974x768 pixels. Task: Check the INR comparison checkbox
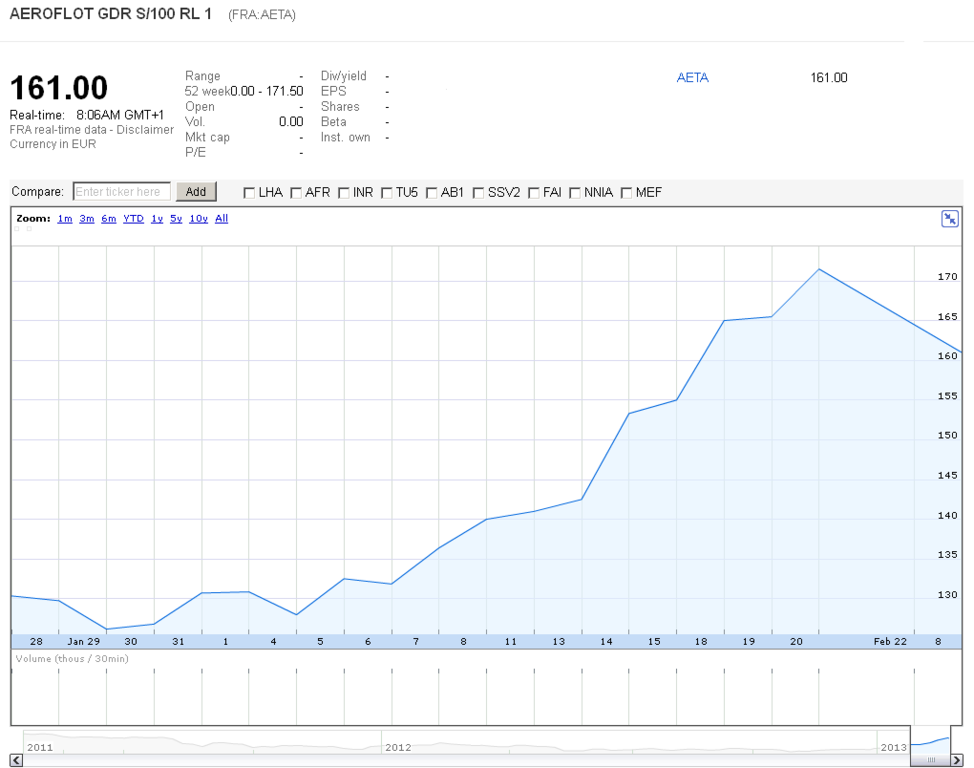pyautogui.click(x=344, y=193)
